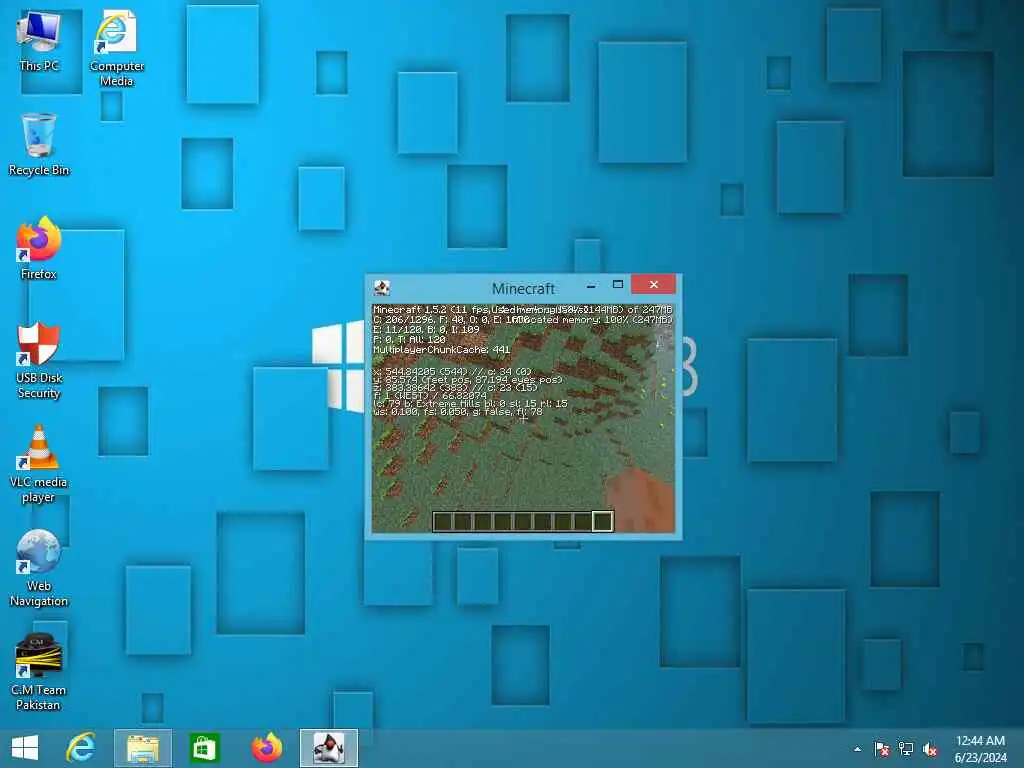Launch the Firefox desktop shortcut
Screen dimensions: 1024x768
39,248
